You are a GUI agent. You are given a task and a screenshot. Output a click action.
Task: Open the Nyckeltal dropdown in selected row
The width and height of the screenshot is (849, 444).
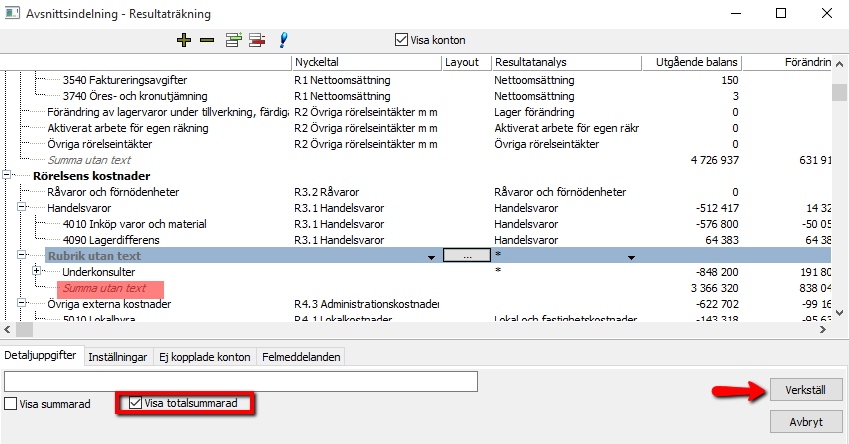(x=431, y=258)
